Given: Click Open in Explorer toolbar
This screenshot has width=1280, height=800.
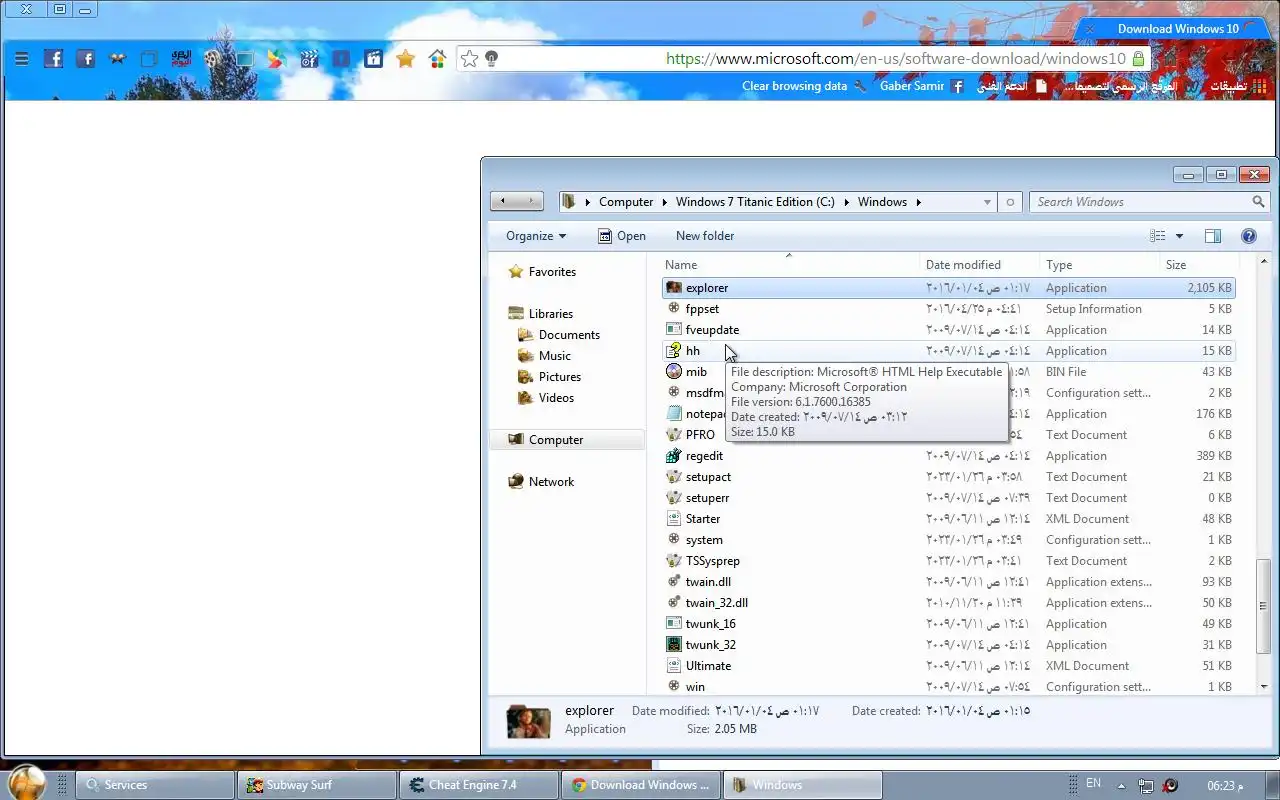Looking at the screenshot, I should click(622, 236).
